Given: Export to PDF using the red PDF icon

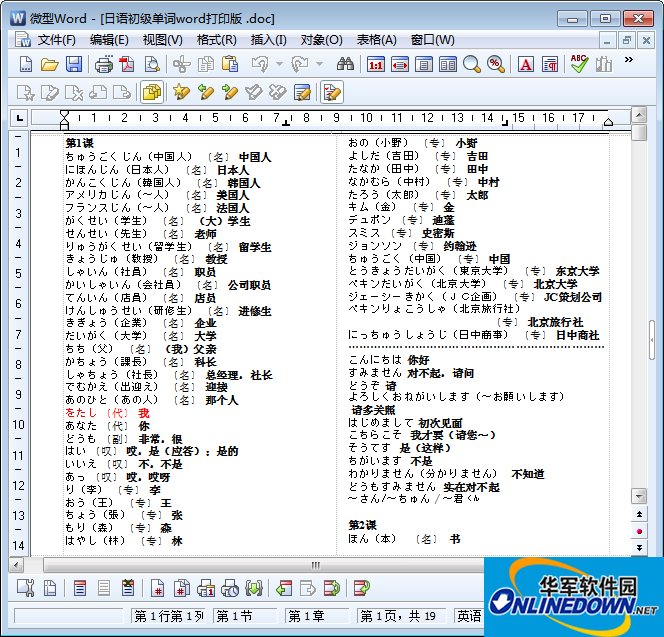Looking at the screenshot, I should coord(127,64).
